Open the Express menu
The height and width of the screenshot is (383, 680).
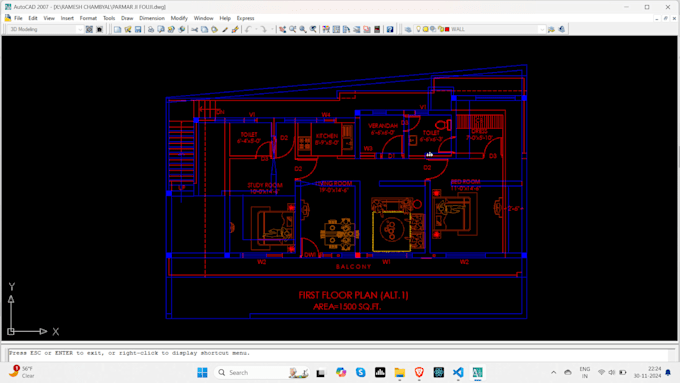point(245,18)
